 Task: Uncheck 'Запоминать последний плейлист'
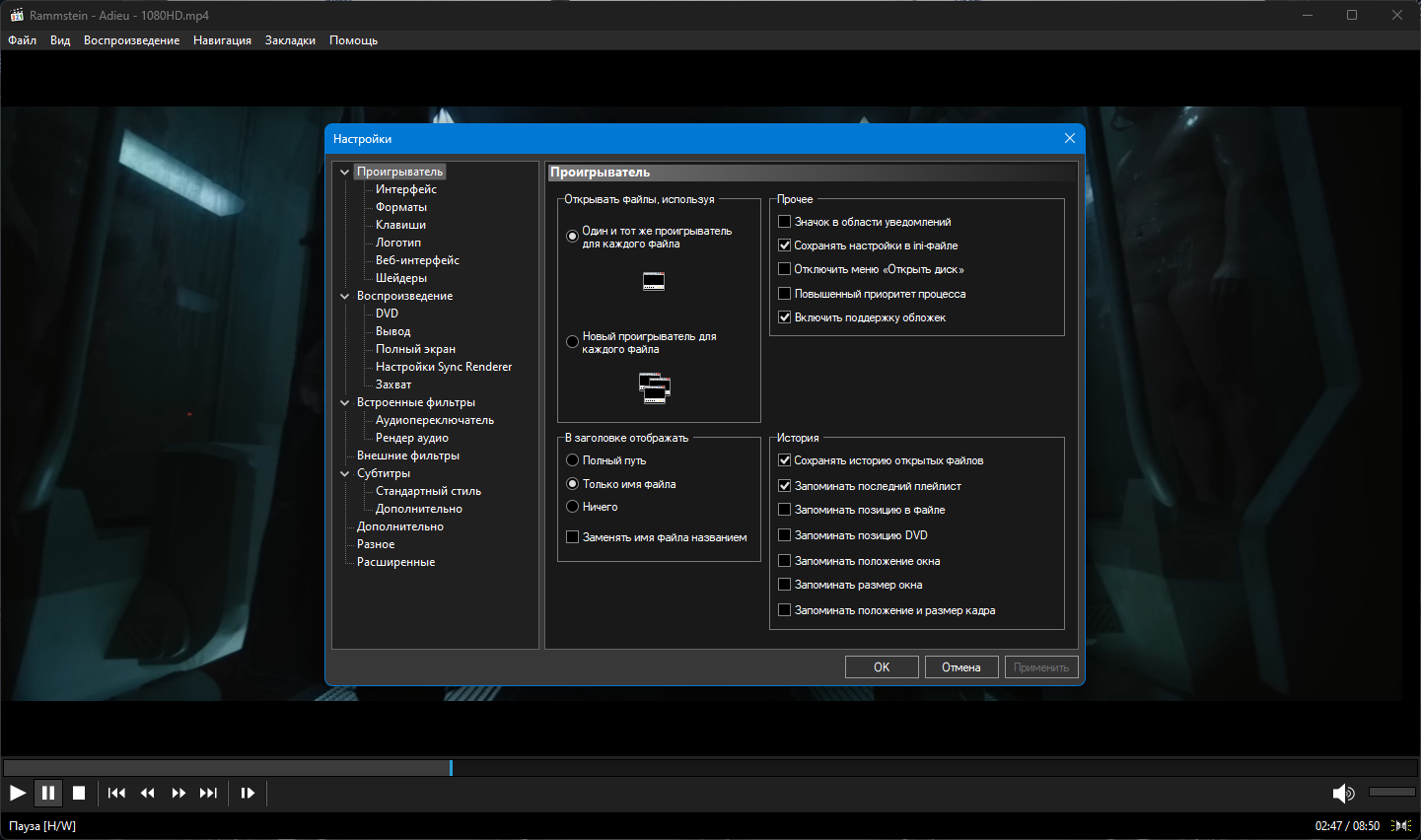coord(785,486)
